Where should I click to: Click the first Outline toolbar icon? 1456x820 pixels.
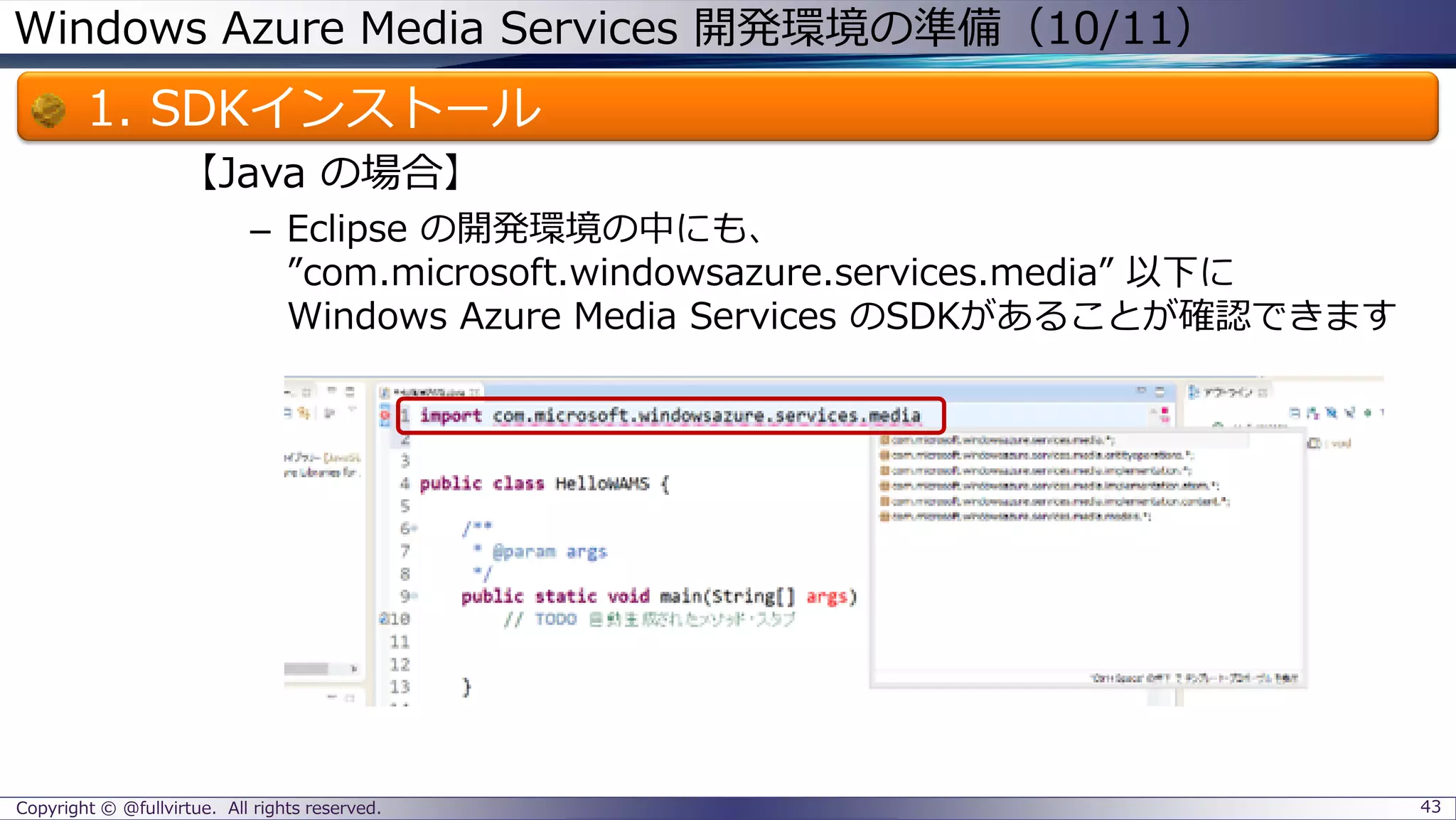point(1294,412)
